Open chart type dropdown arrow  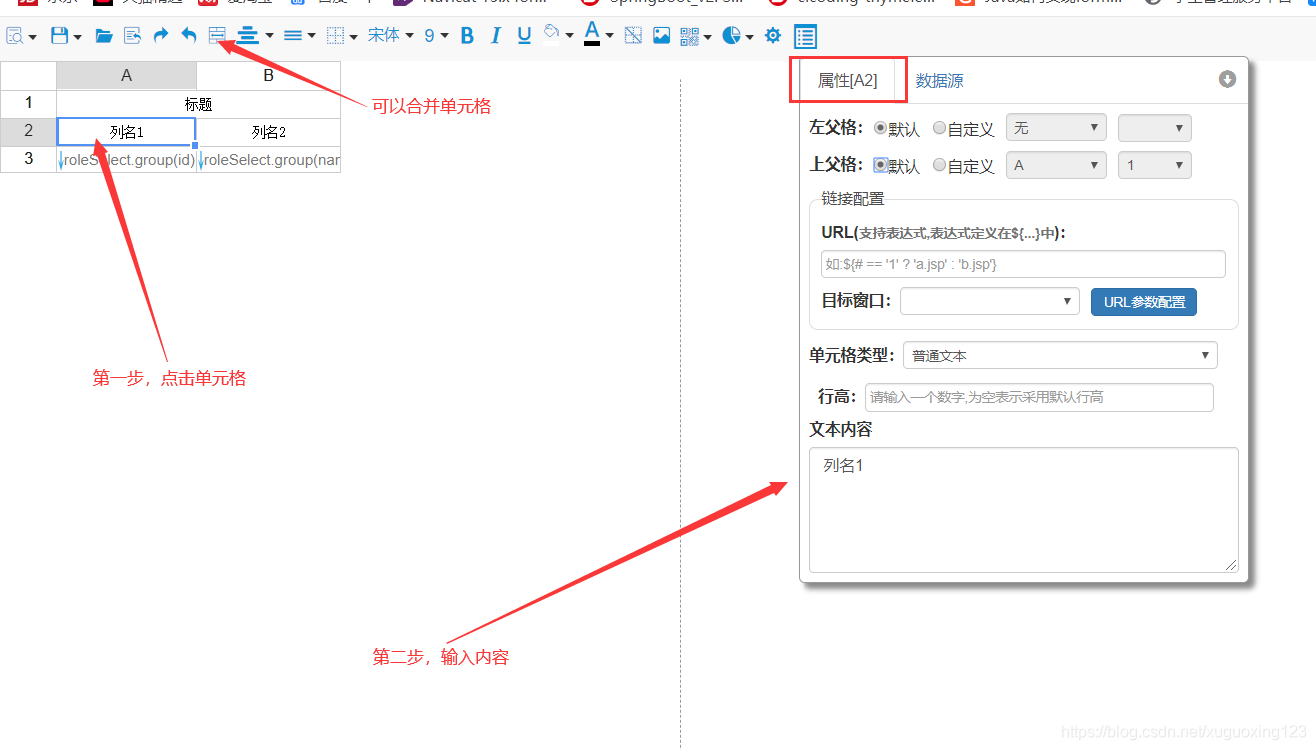750,38
